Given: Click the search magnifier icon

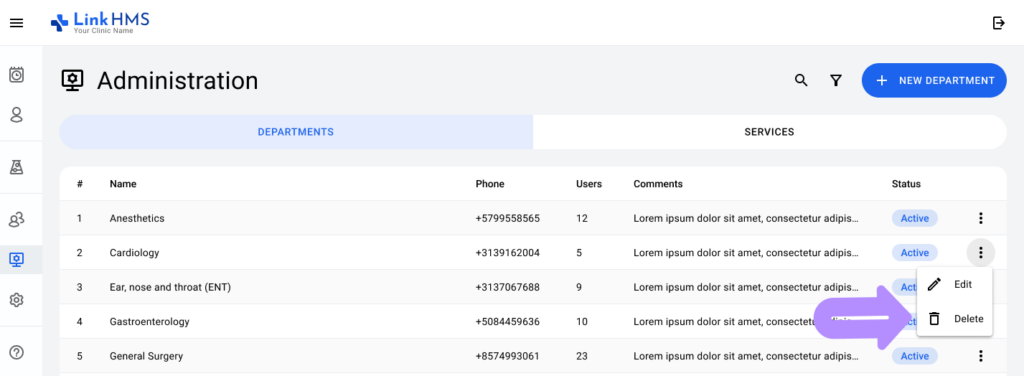Looking at the screenshot, I should [x=801, y=80].
